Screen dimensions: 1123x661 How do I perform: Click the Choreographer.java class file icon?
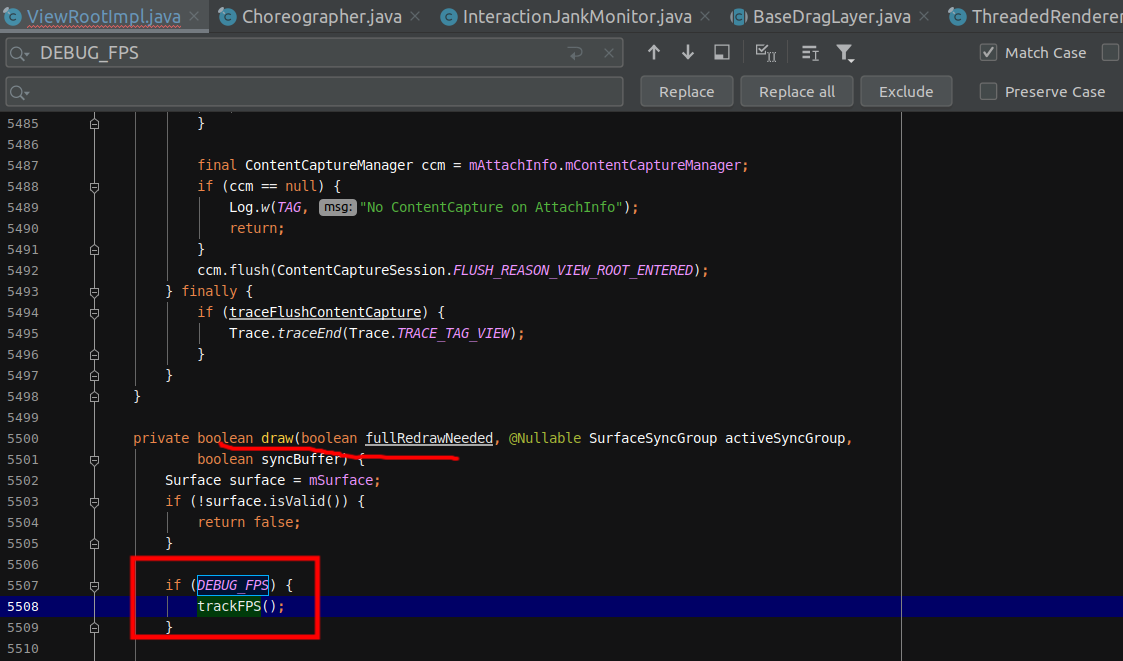pos(227,16)
